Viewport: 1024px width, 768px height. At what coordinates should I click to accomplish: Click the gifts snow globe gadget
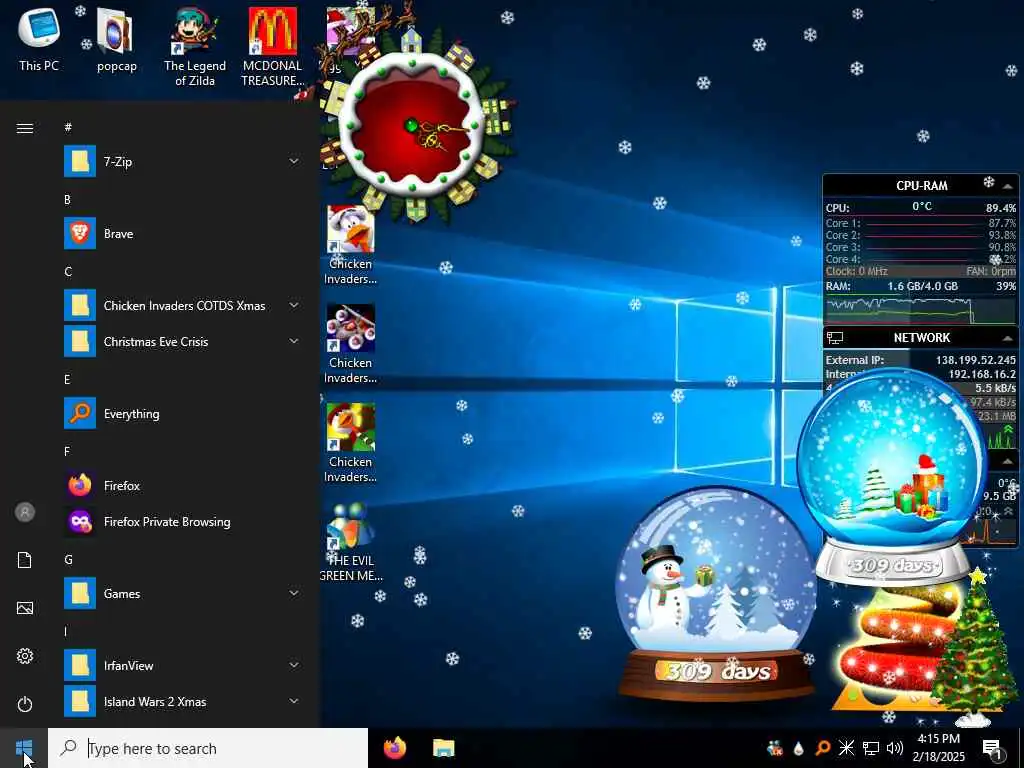tap(892, 477)
